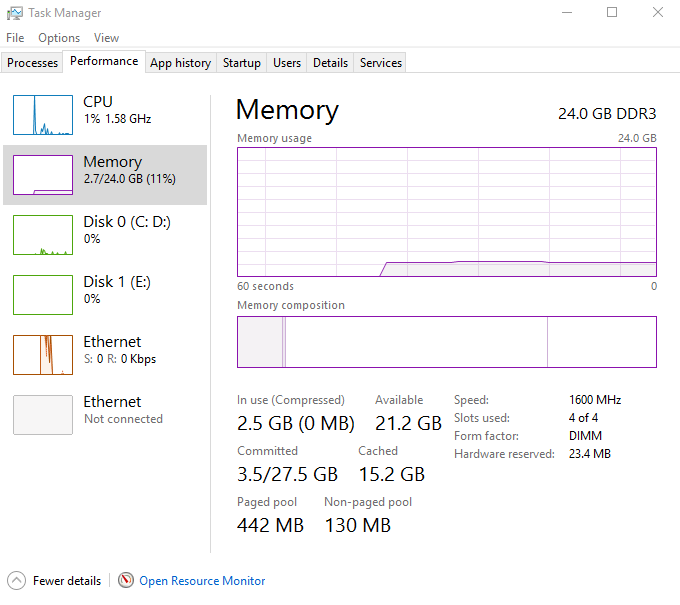This screenshot has height=605, width=680.
Task: Click the Non-paged pool value 130 MB
Action: pyautogui.click(x=358, y=525)
